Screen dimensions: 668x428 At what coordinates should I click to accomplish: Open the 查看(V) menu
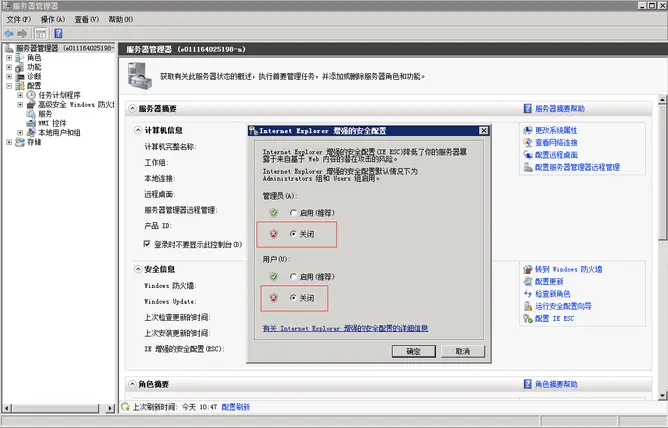pos(86,20)
